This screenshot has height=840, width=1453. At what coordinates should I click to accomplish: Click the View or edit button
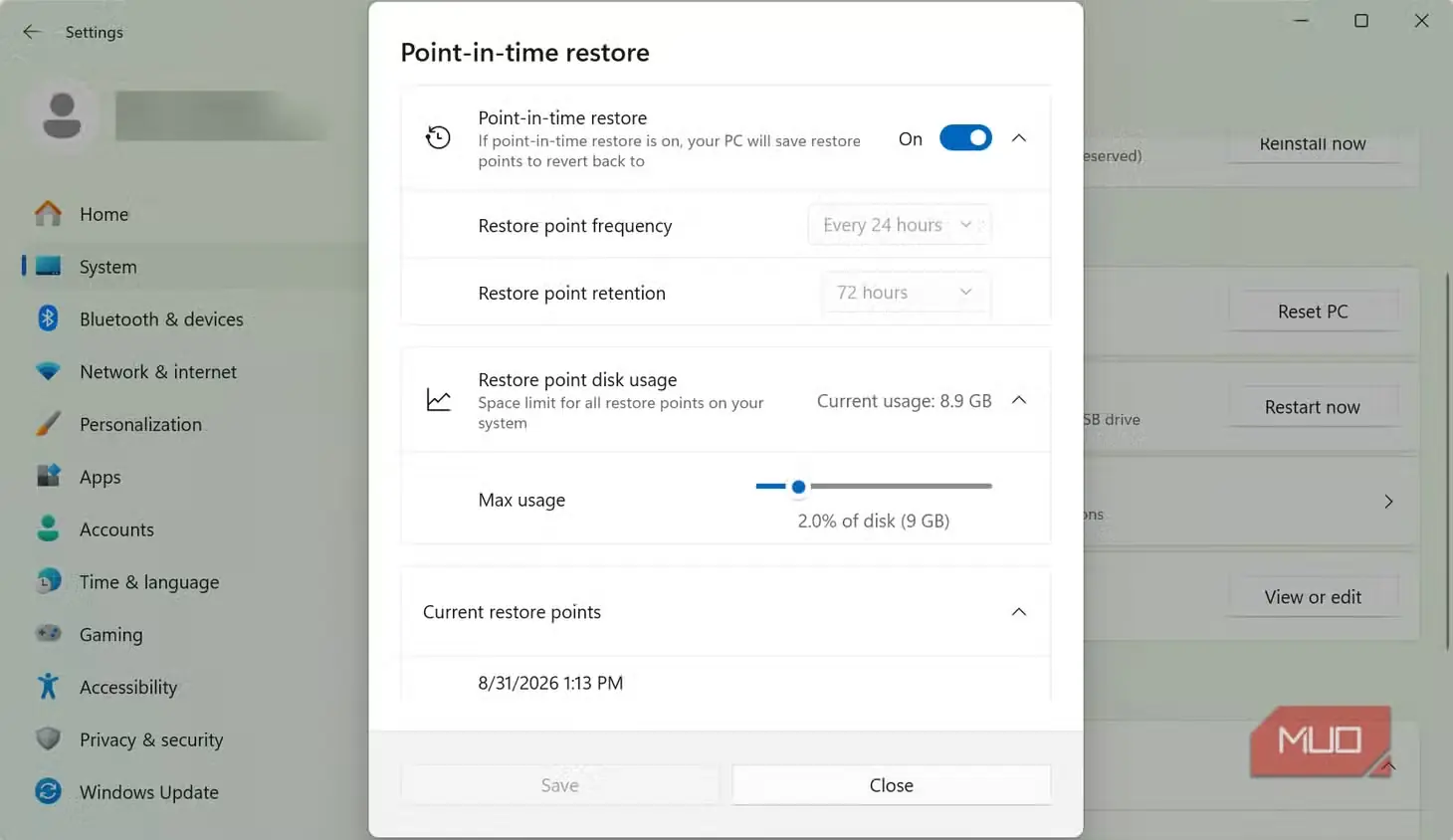1313,597
